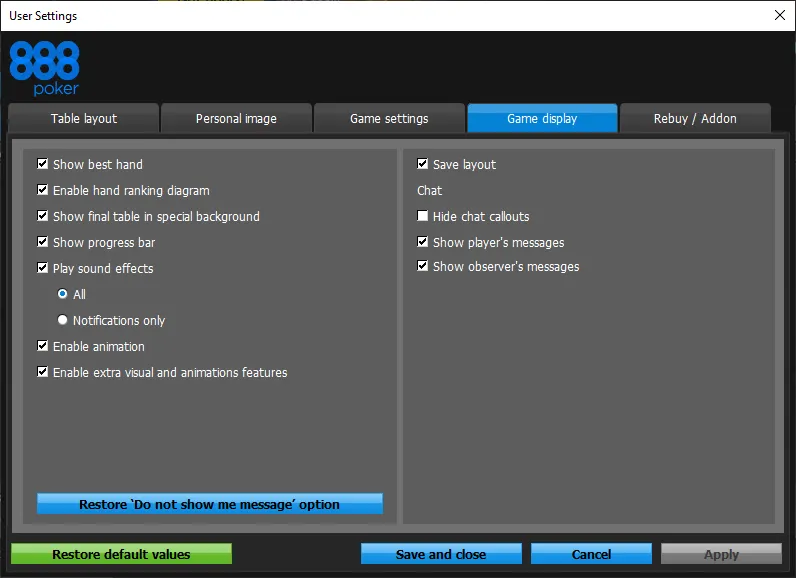Select the Game display tab
Screen dimensions: 796x578
(x=542, y=118)
